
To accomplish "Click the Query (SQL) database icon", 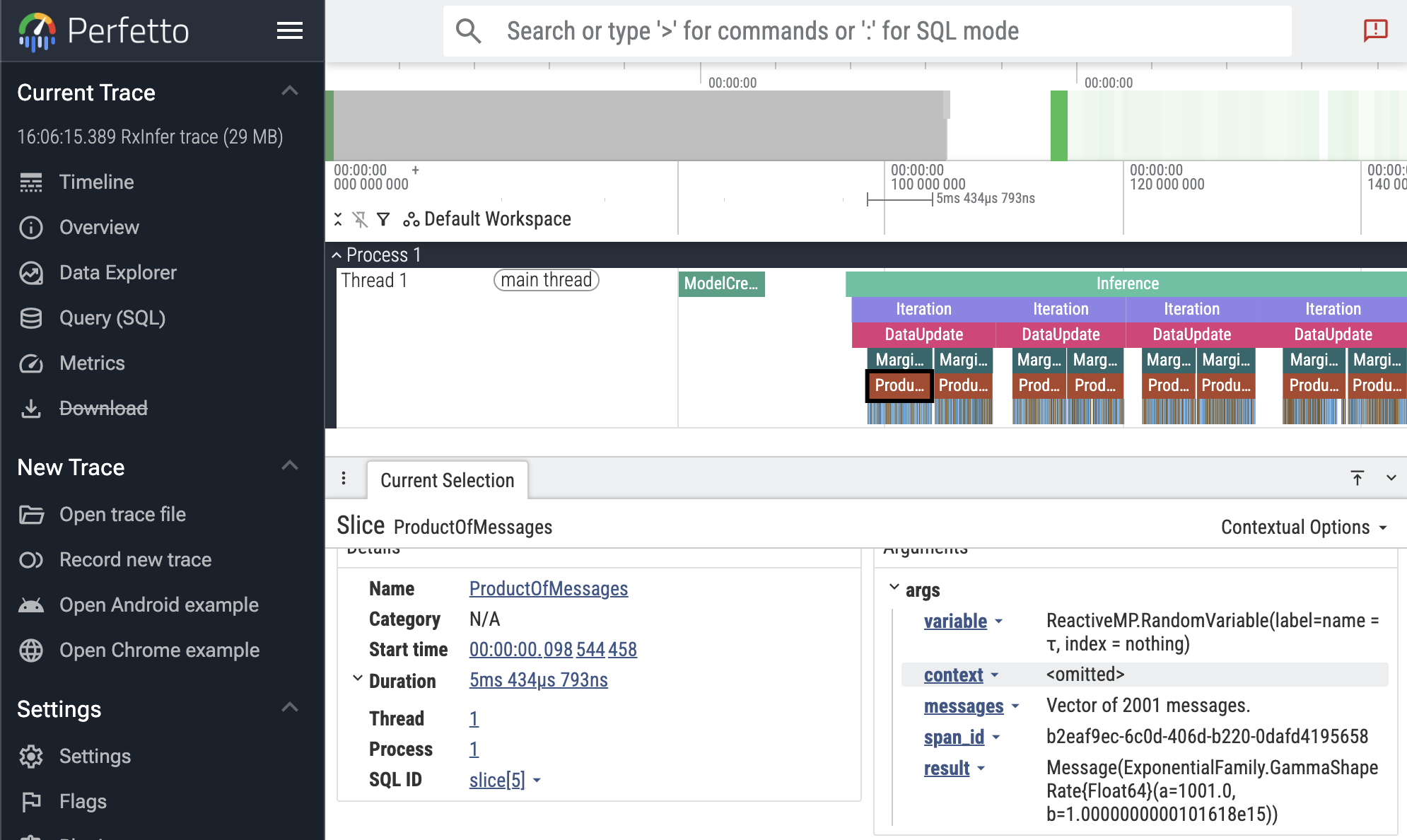I will (x=31, y=318).
